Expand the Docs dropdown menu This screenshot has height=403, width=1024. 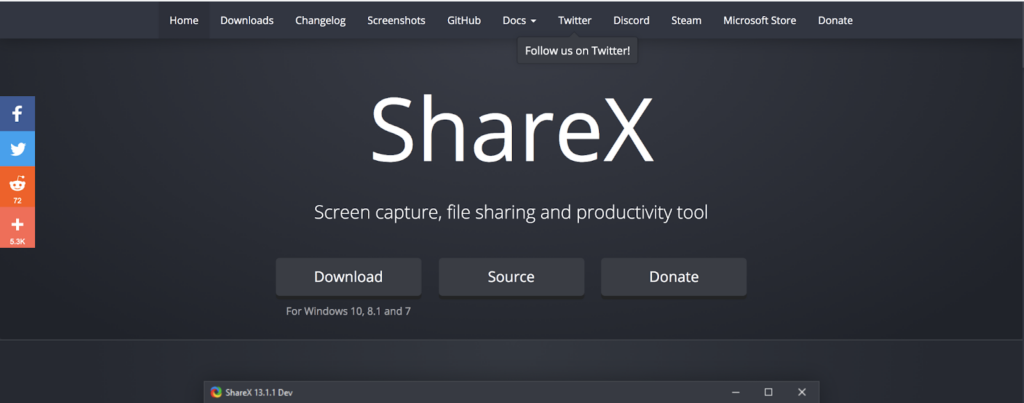click(519, 20)
